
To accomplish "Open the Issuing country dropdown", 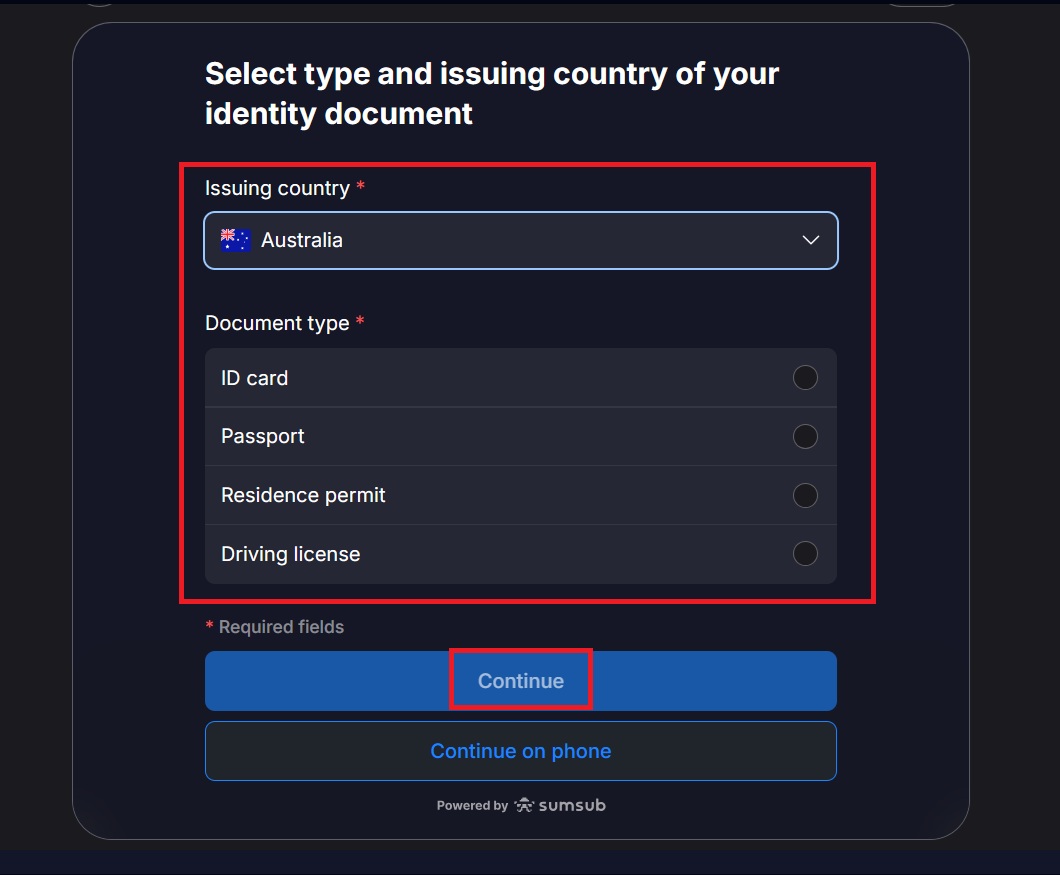I will (x=520, y=240).
